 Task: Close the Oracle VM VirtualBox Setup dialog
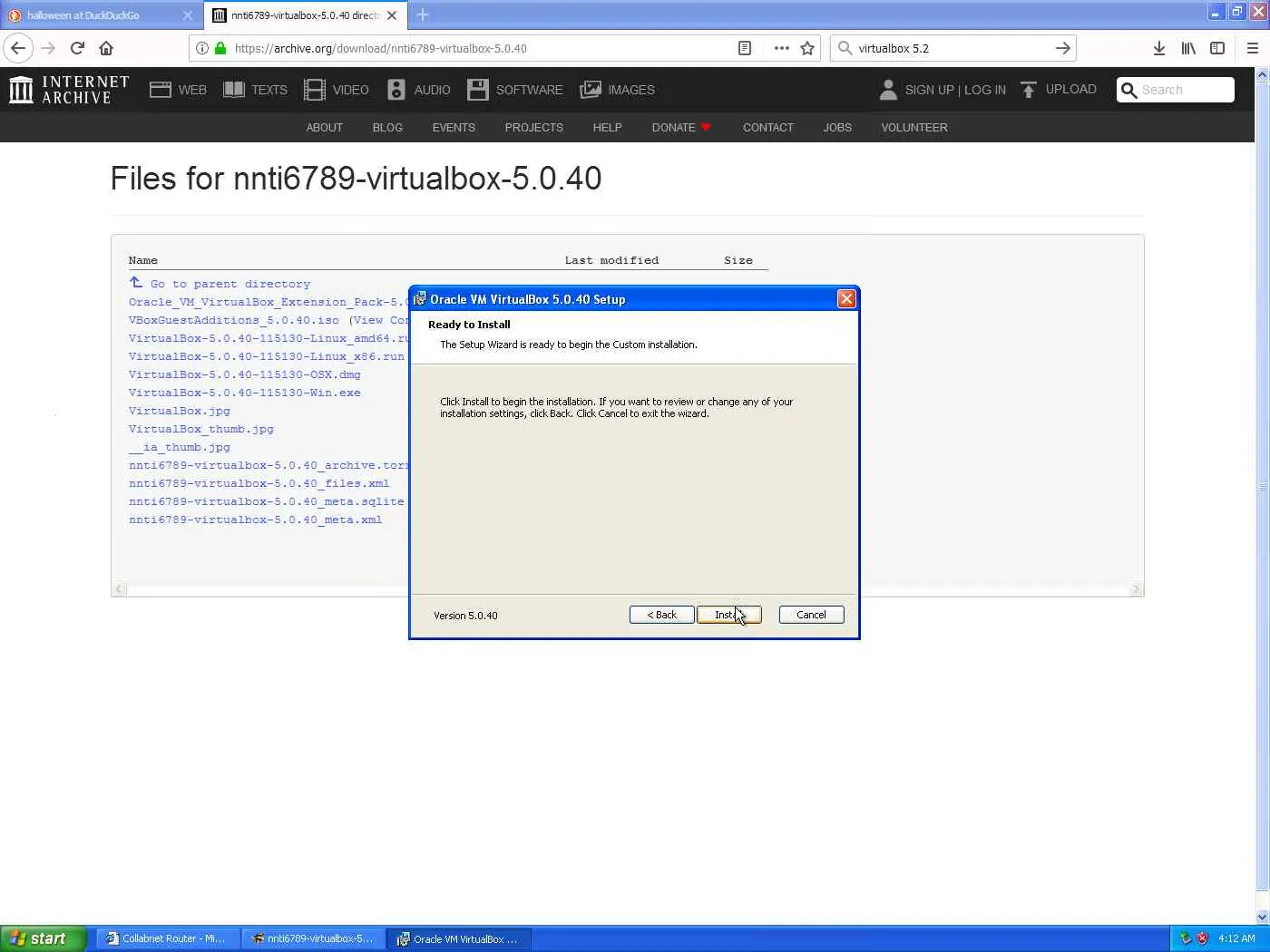(x=846, y=298)
